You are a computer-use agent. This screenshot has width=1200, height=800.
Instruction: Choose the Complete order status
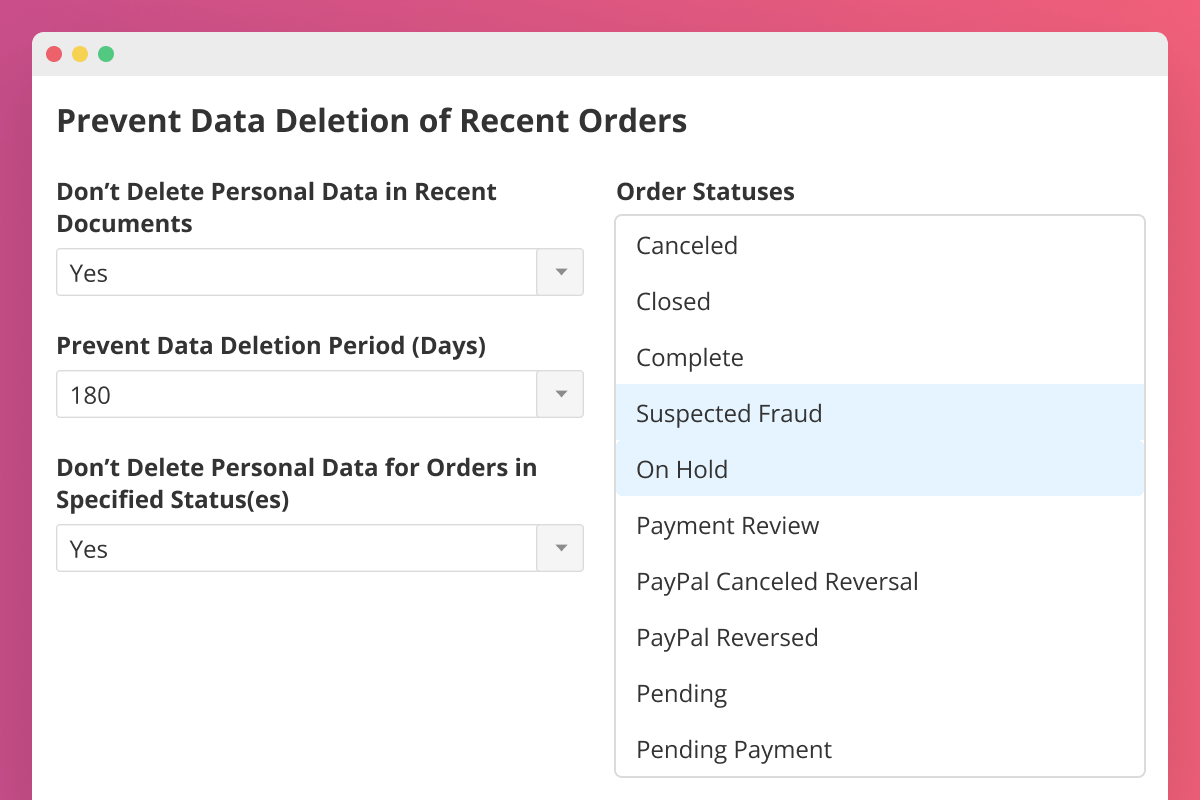[690, 358]
